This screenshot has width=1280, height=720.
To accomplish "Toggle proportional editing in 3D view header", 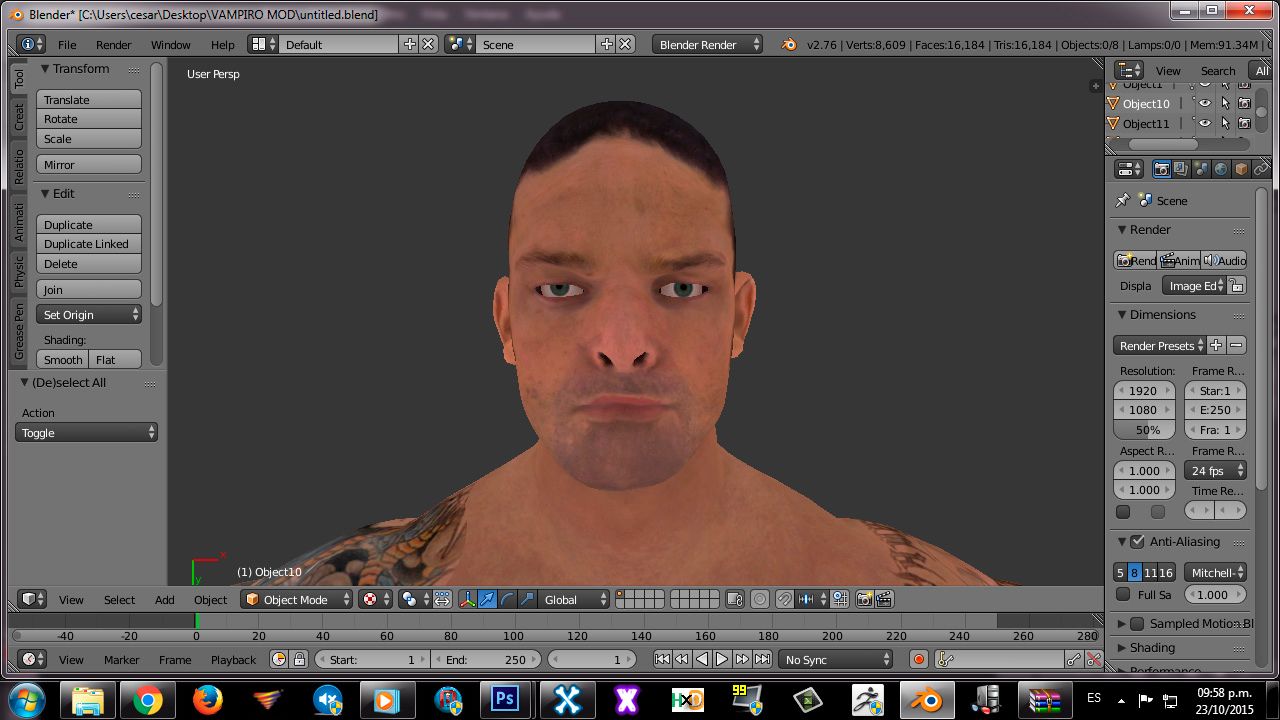I will coord(760,599).
